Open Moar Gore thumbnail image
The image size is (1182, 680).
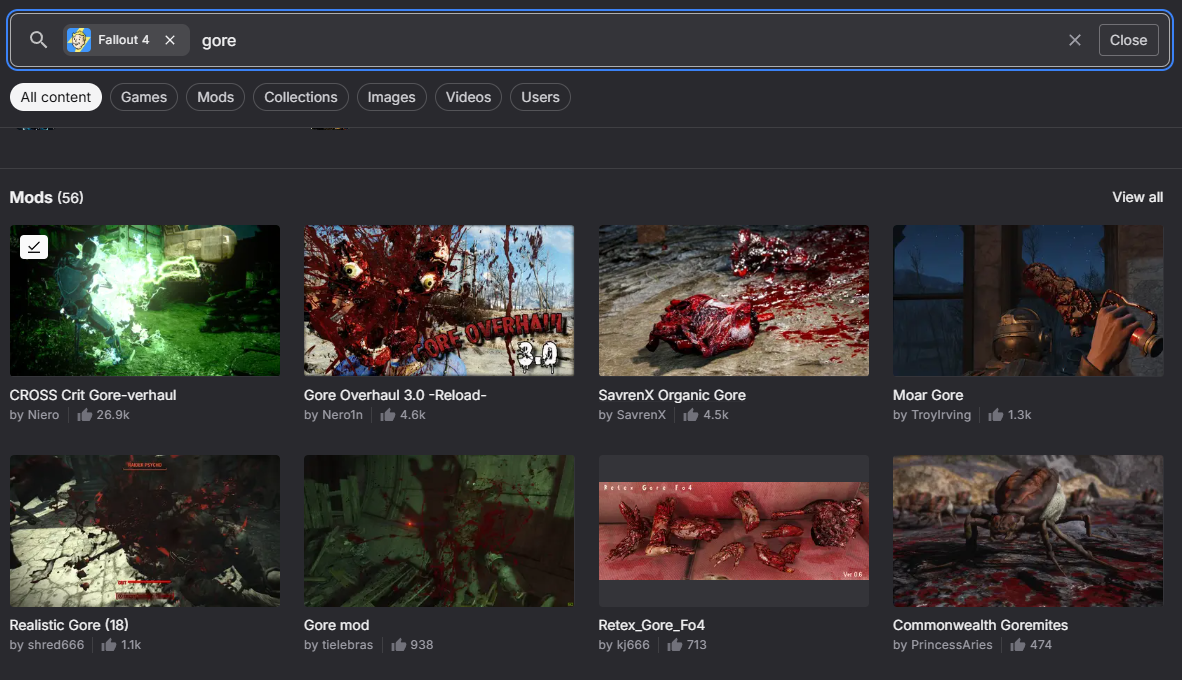1028,300
